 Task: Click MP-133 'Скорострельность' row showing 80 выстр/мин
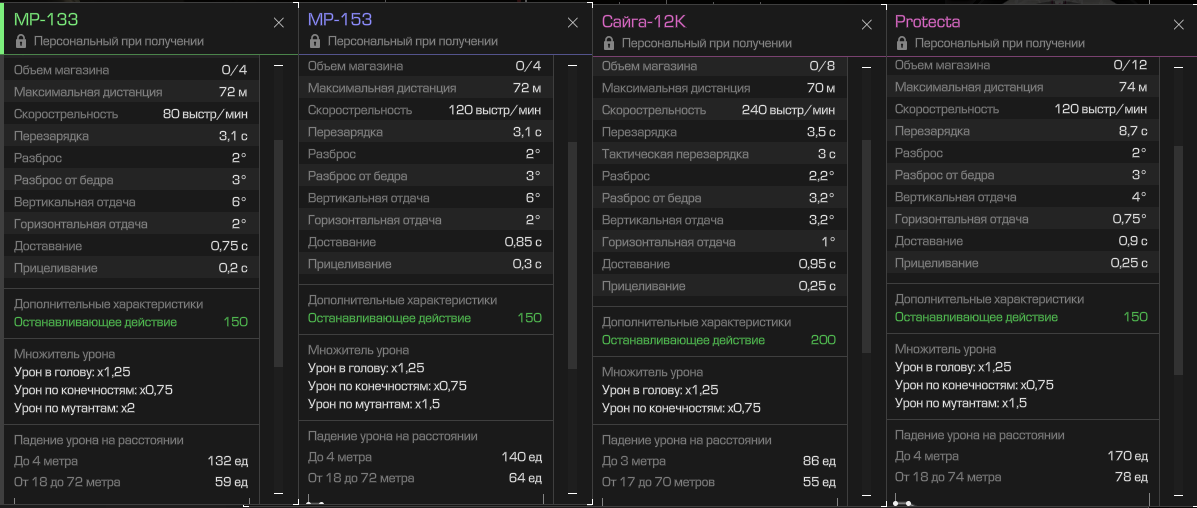[131, 115]
